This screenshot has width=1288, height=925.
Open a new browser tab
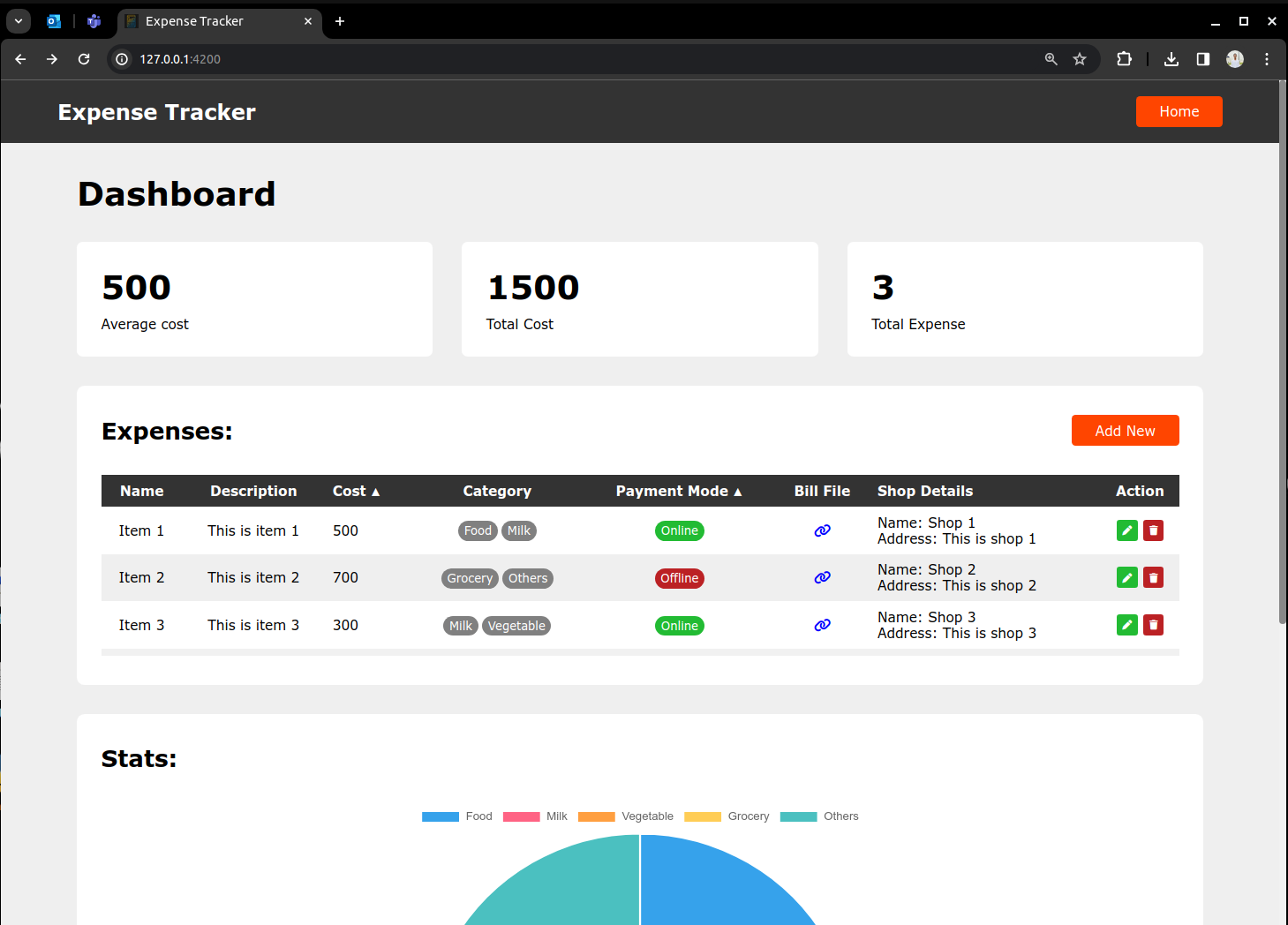coord(340,21)
